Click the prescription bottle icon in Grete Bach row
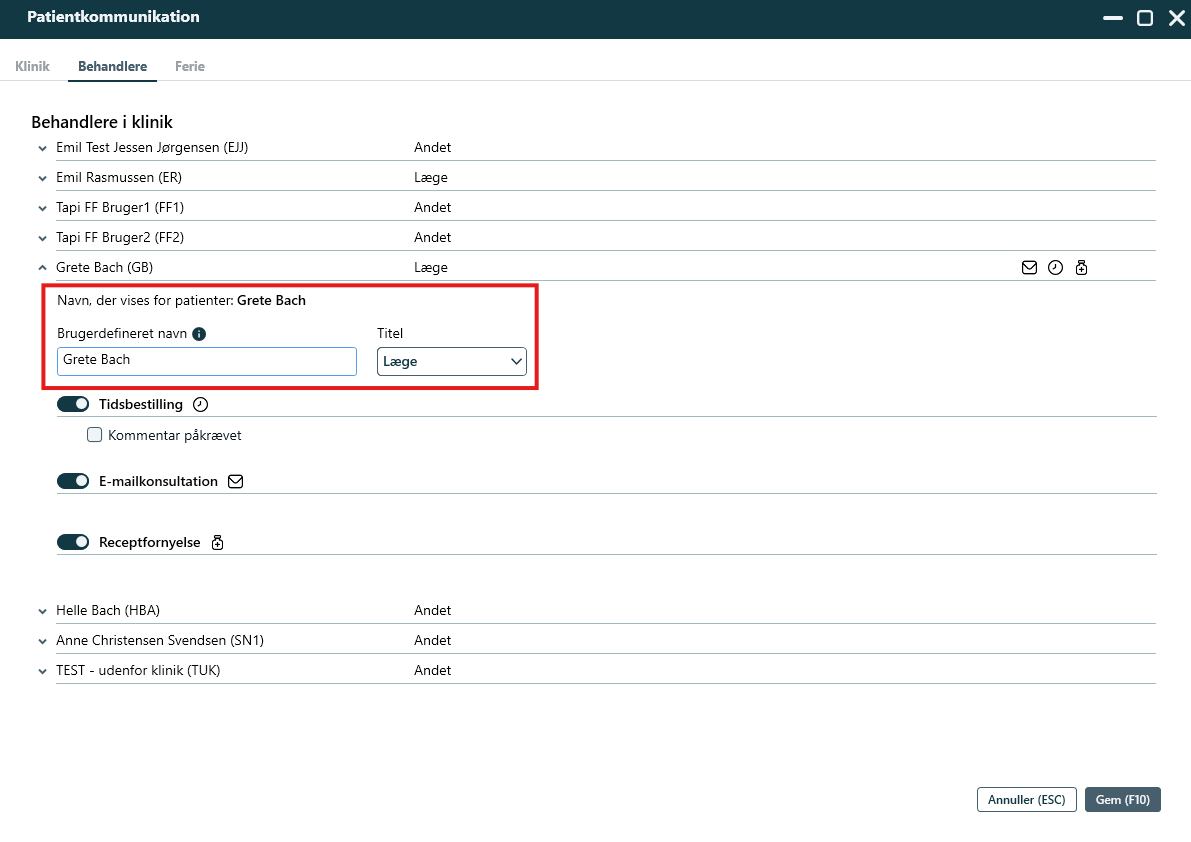Viewport: 1191px width, 842px height. pyautogui.click(x=1082, y=267)
